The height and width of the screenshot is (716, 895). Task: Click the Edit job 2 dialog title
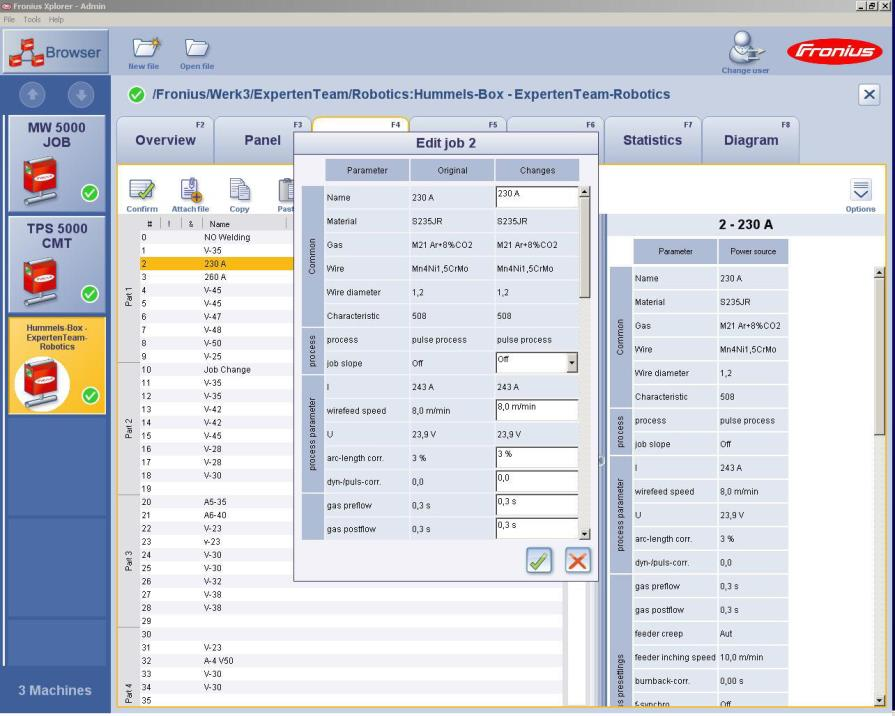[446, 143]
